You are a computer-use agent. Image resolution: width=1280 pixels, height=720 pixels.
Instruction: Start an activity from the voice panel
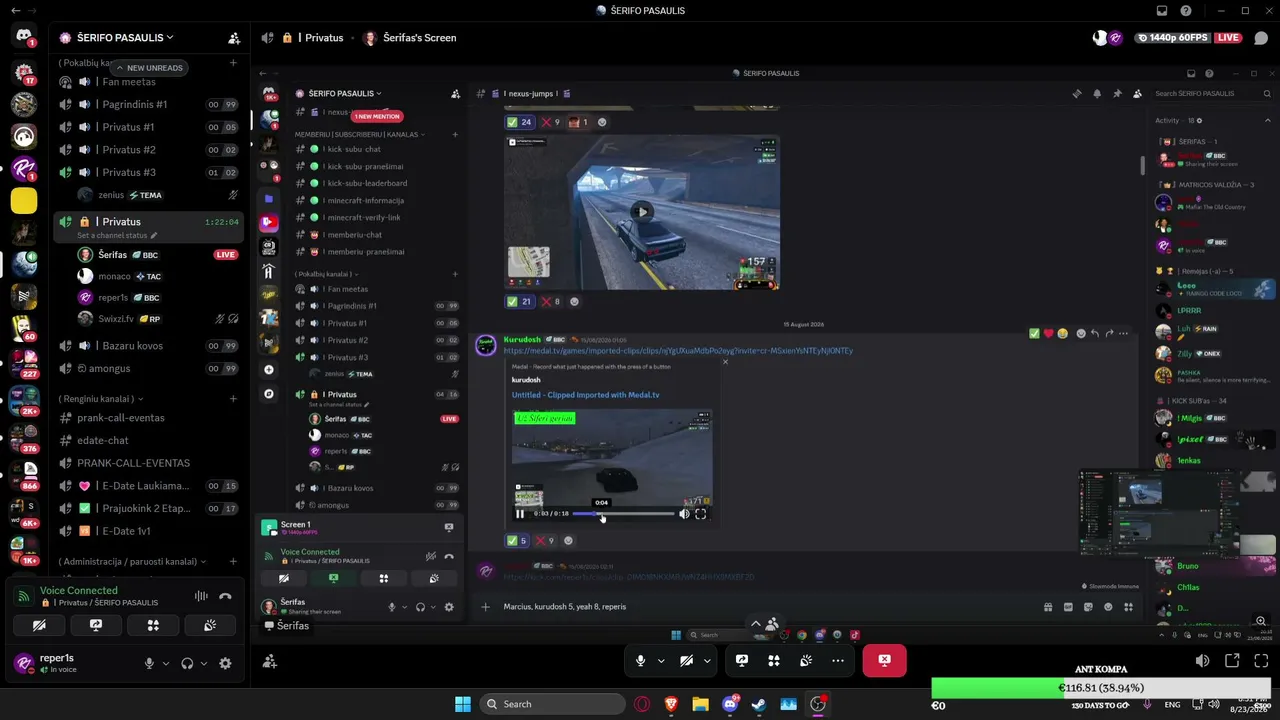pyautogui.click(x=153, y=625)
